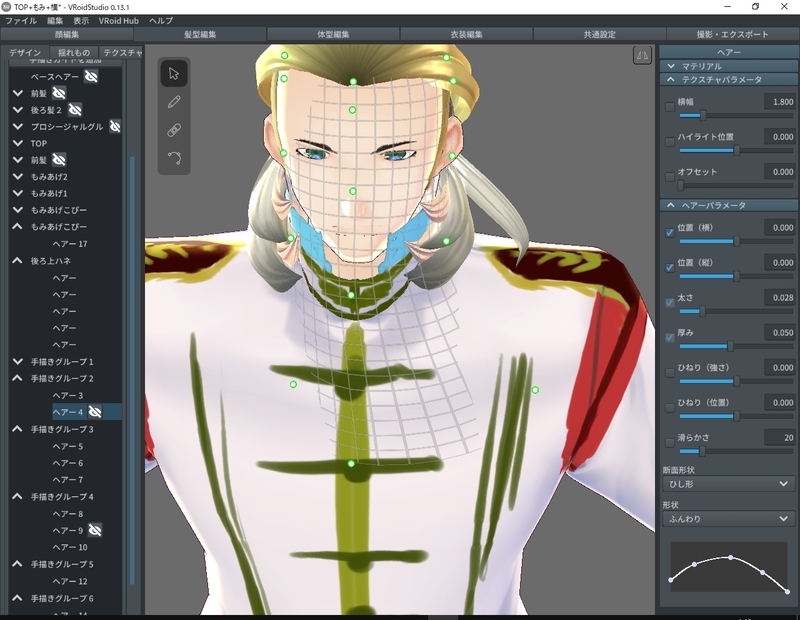This screenshot has height=620, width=800.
Task: Open the ヘルプ menu
Action: [x=161, y=21]
